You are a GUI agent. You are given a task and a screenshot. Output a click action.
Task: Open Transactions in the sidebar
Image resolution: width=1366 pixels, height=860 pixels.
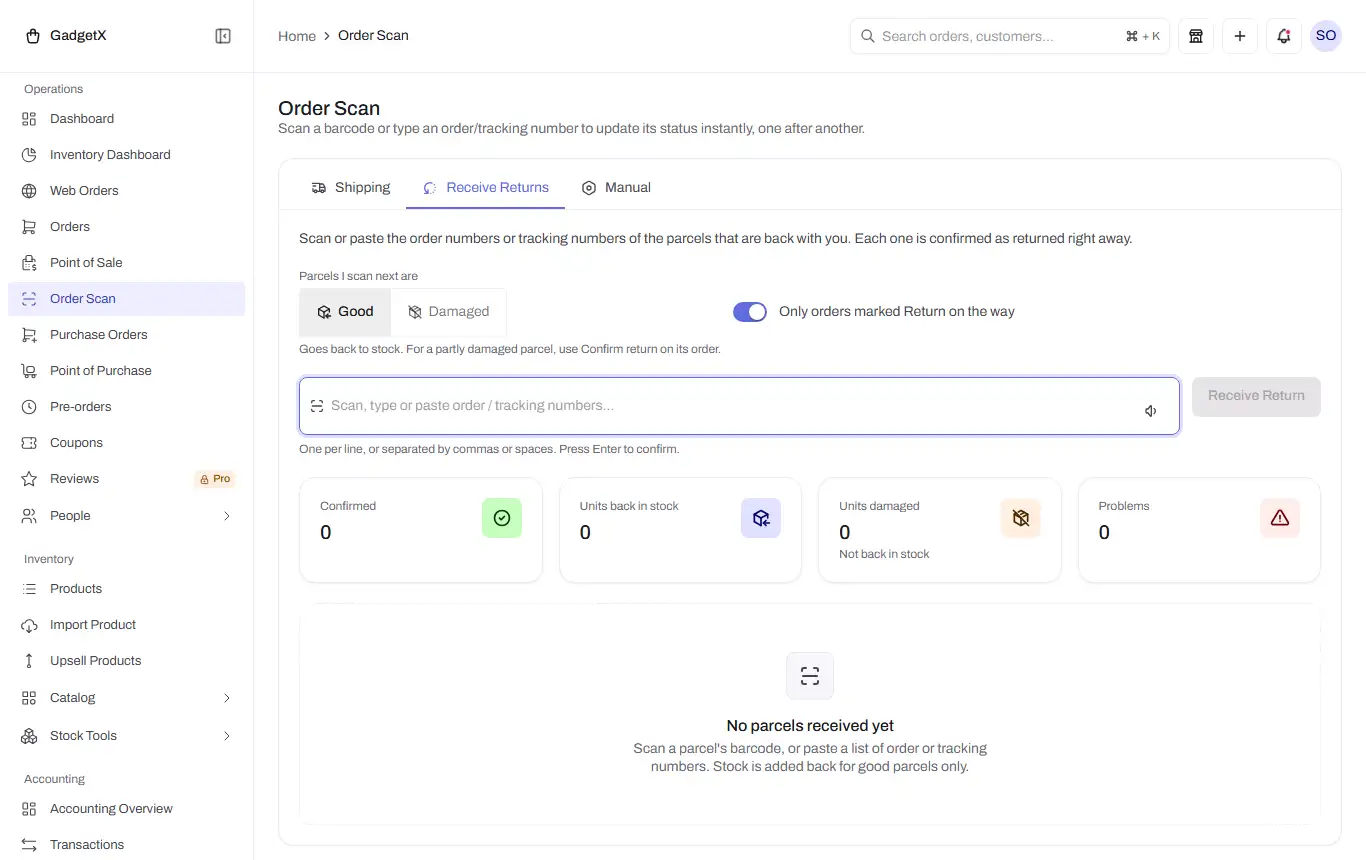pyautogui.click(x=126, y=845)
